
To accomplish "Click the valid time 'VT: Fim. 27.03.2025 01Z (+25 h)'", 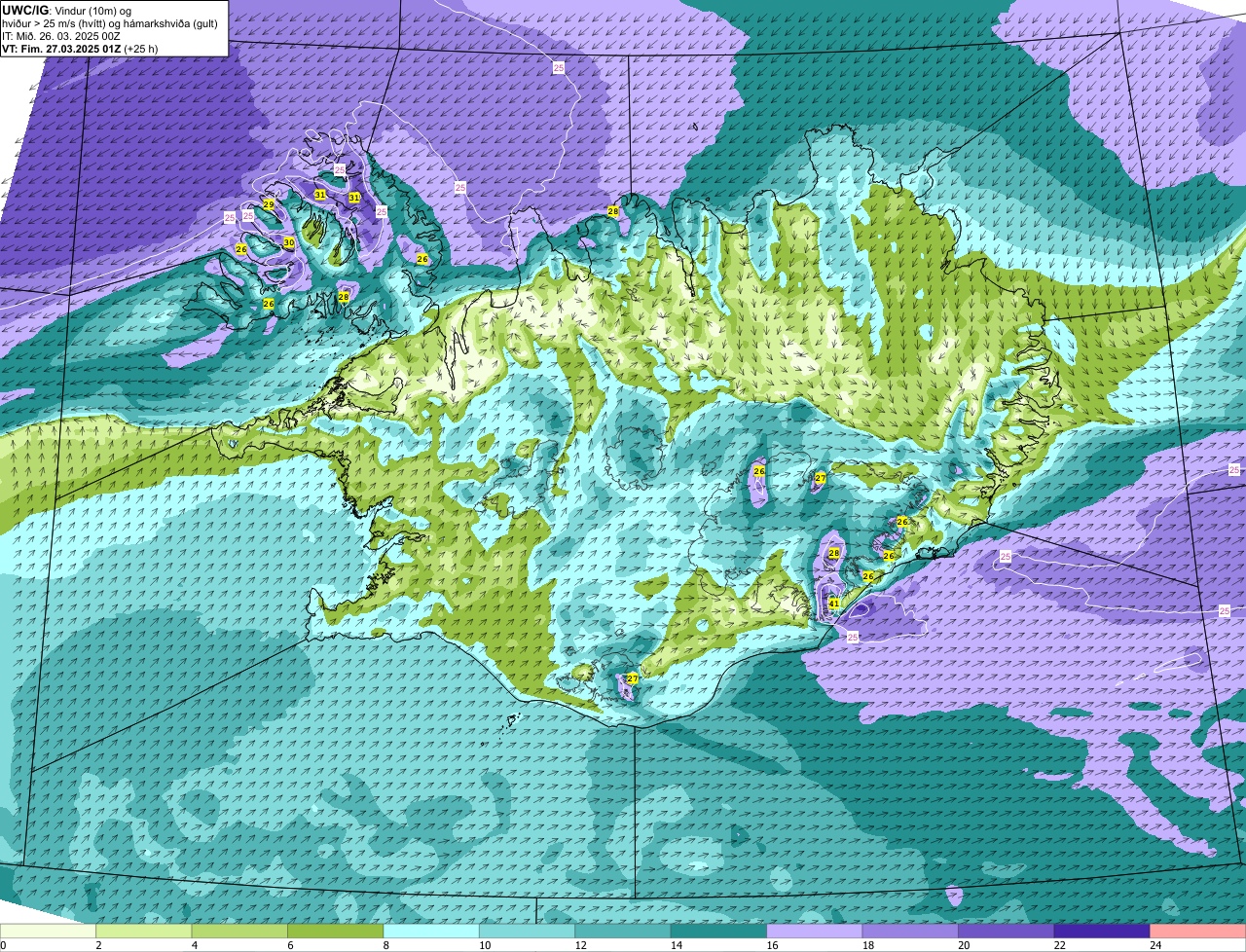I will (80, 48).
